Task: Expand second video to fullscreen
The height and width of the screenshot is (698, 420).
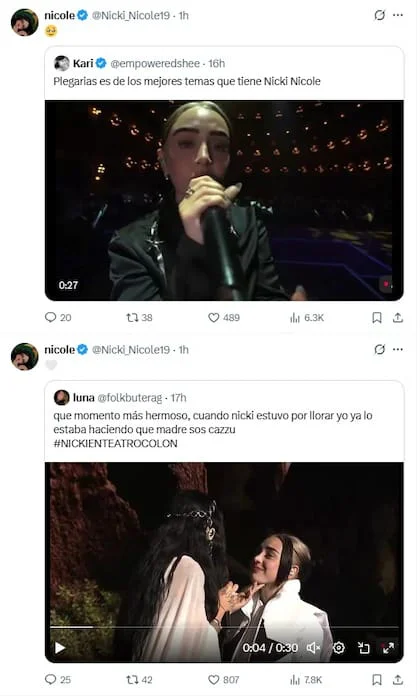Action: (388, 648)
